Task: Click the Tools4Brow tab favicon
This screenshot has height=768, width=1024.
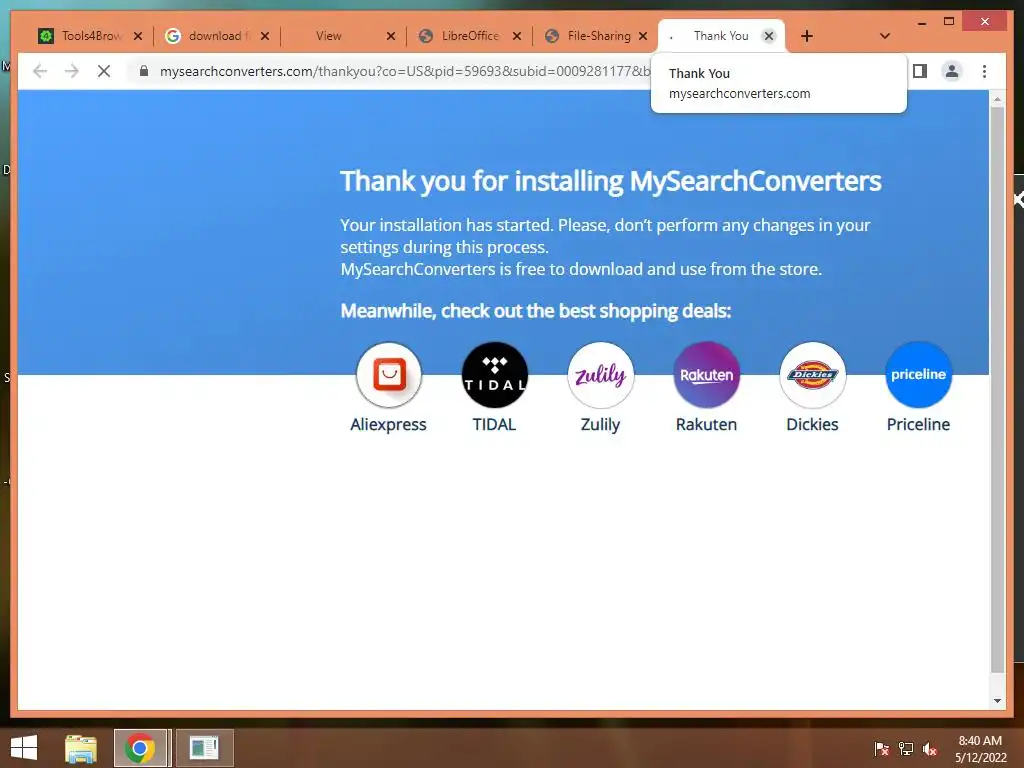Action: (46, 36)
